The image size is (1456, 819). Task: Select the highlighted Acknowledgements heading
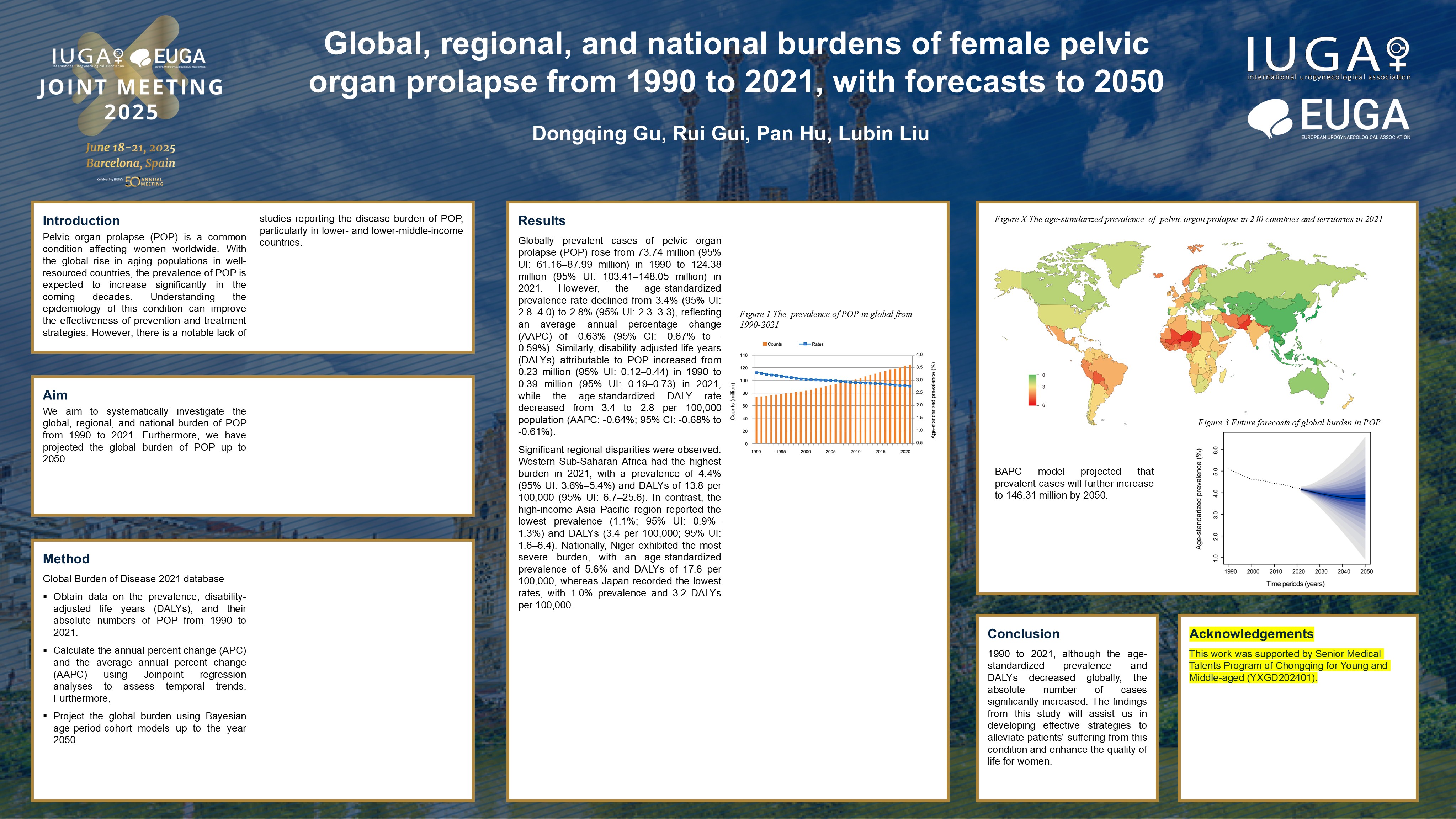pyautogui.click(x=1251, y=634)
